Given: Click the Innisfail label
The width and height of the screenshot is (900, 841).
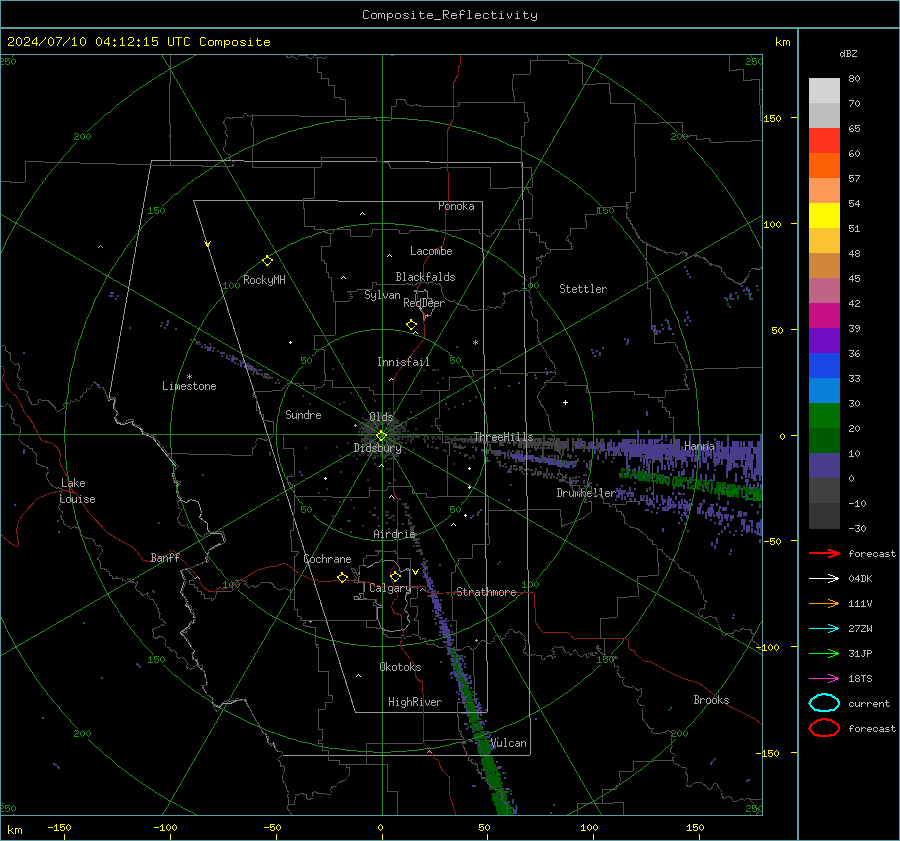Looking at the screenshot, I should [x=403, y=362].
